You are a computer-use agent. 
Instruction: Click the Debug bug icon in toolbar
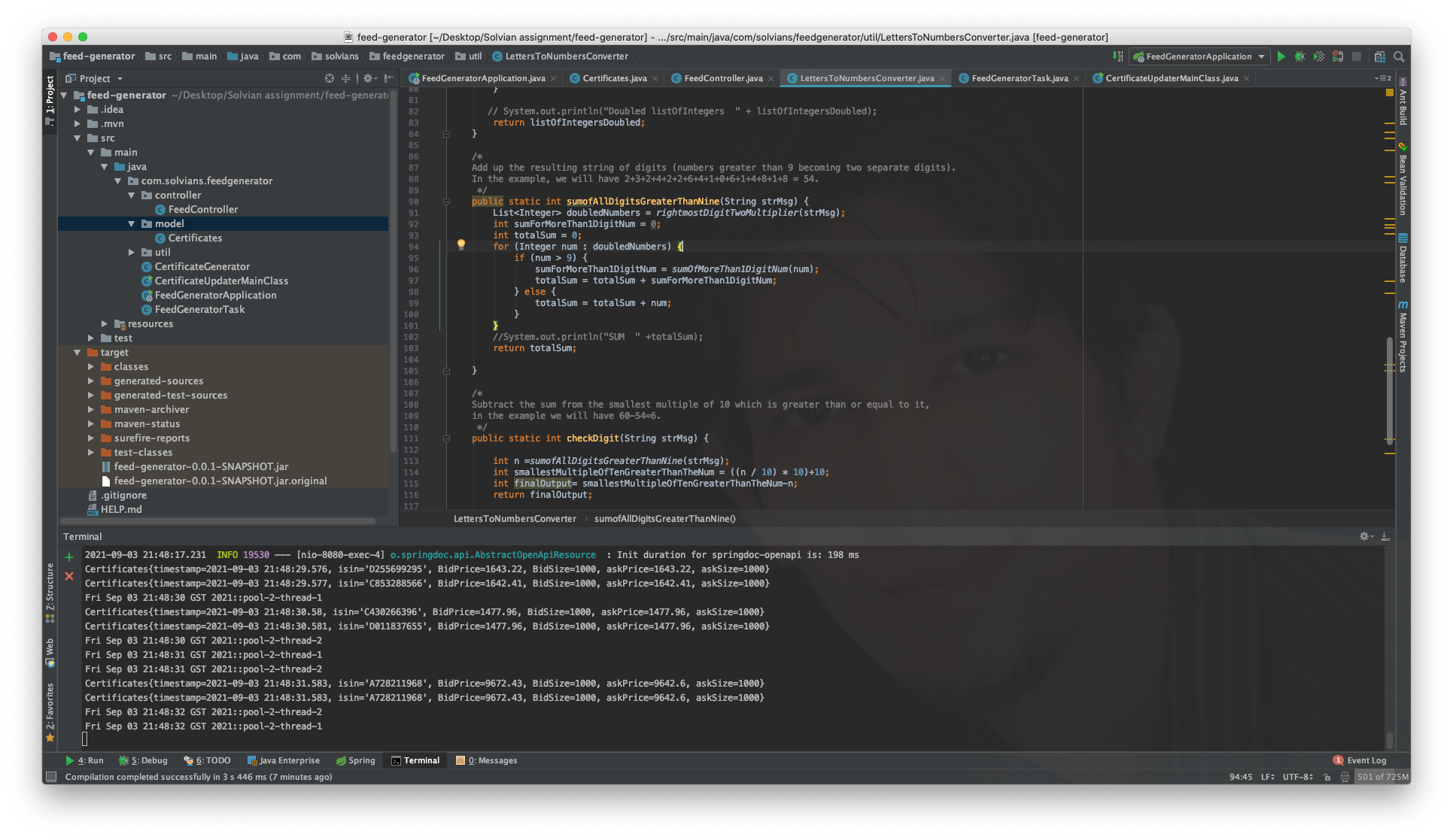[1299, 56]
